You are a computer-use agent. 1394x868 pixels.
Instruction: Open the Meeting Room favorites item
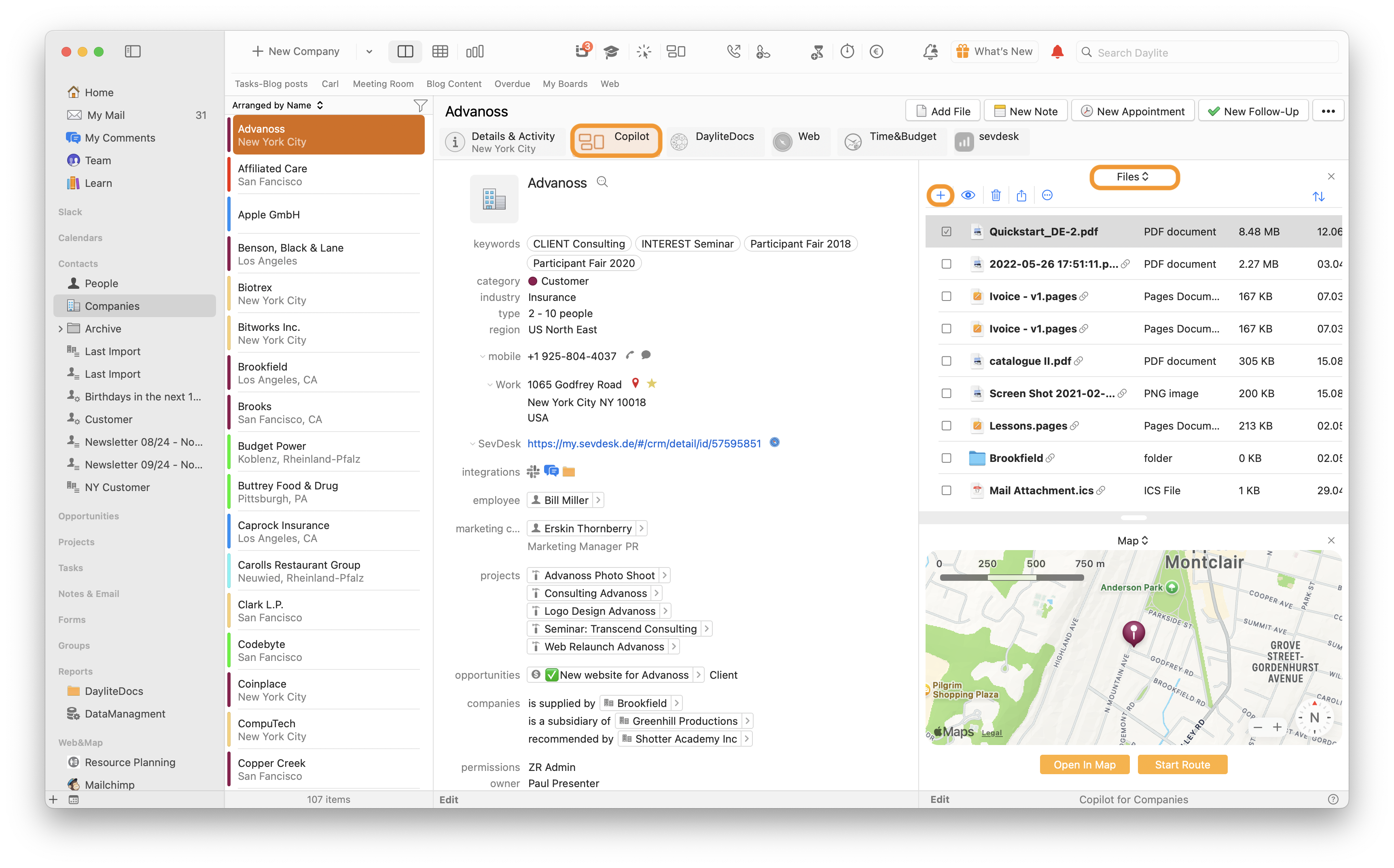(x=383, y=84)
